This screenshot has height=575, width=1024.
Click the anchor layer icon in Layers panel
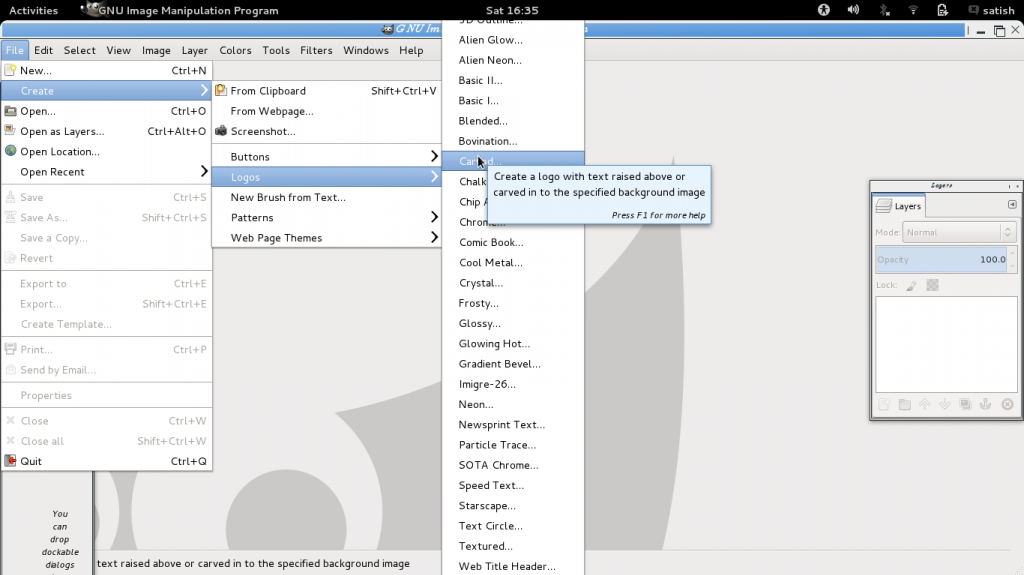985,405
